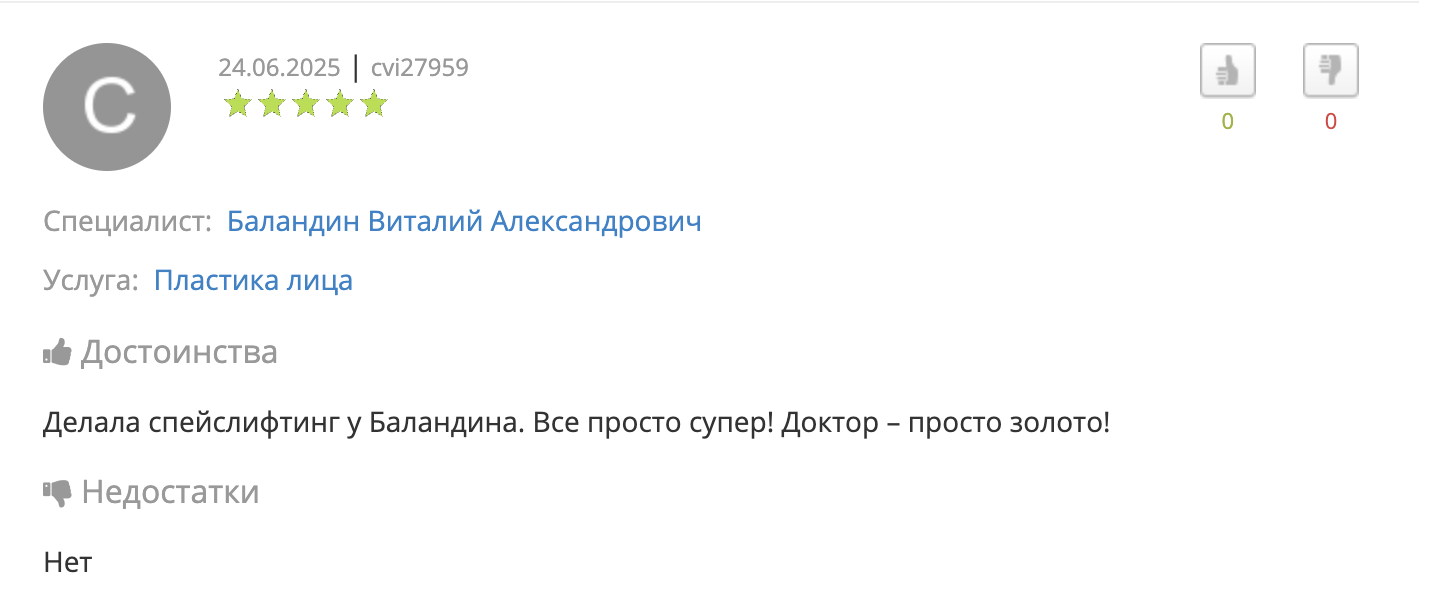Open the Пластика лица service link
Image resolution: width=1444 pixels, height=608 pixels.
(253, 281)
